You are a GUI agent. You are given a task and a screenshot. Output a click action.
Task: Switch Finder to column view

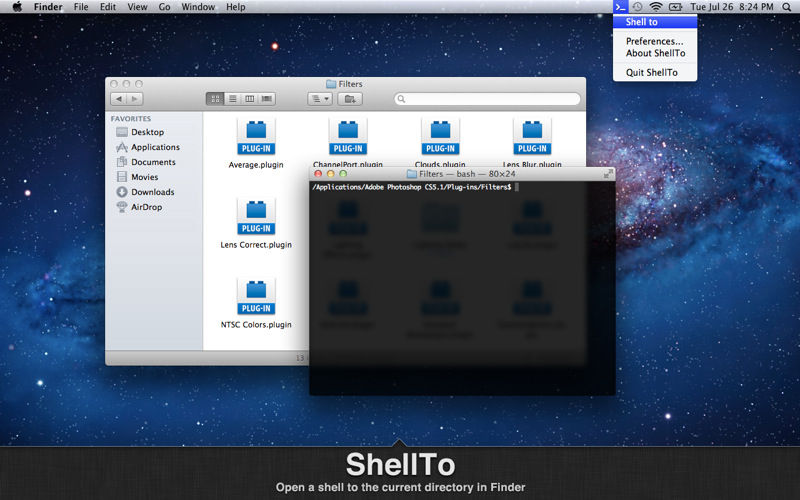pos(249,99)
